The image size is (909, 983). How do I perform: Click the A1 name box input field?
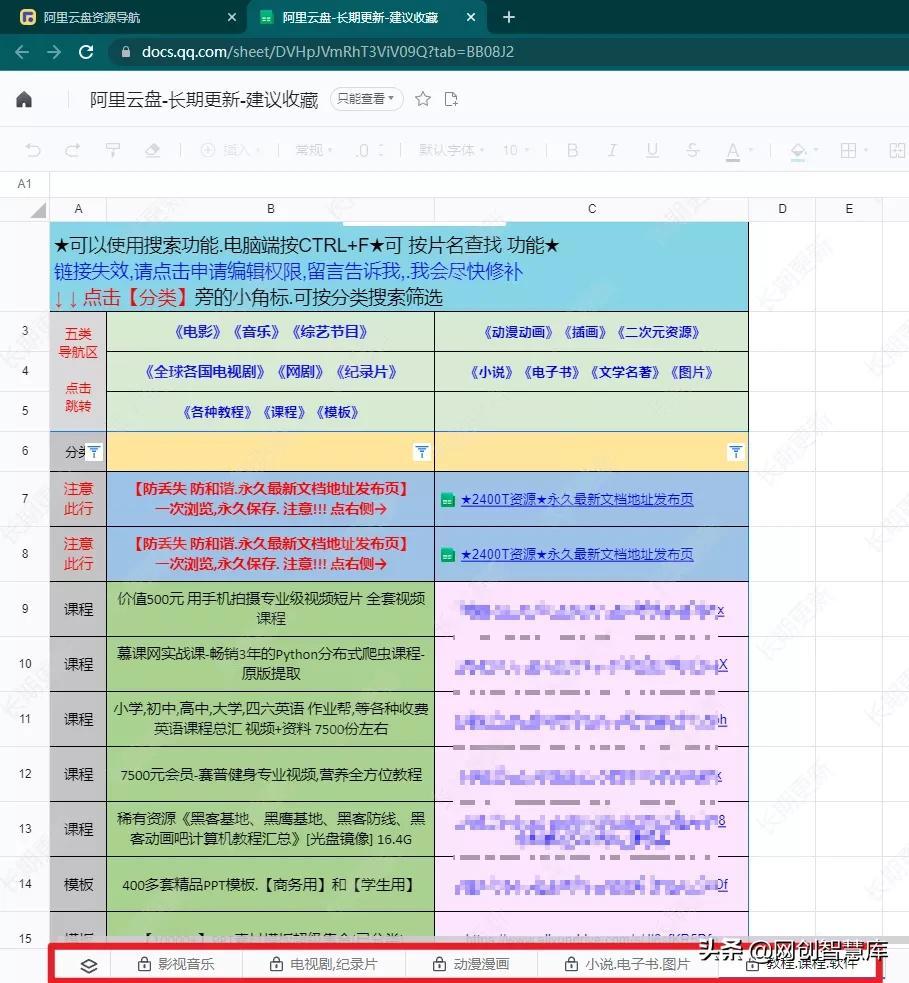tap(22, 184)
